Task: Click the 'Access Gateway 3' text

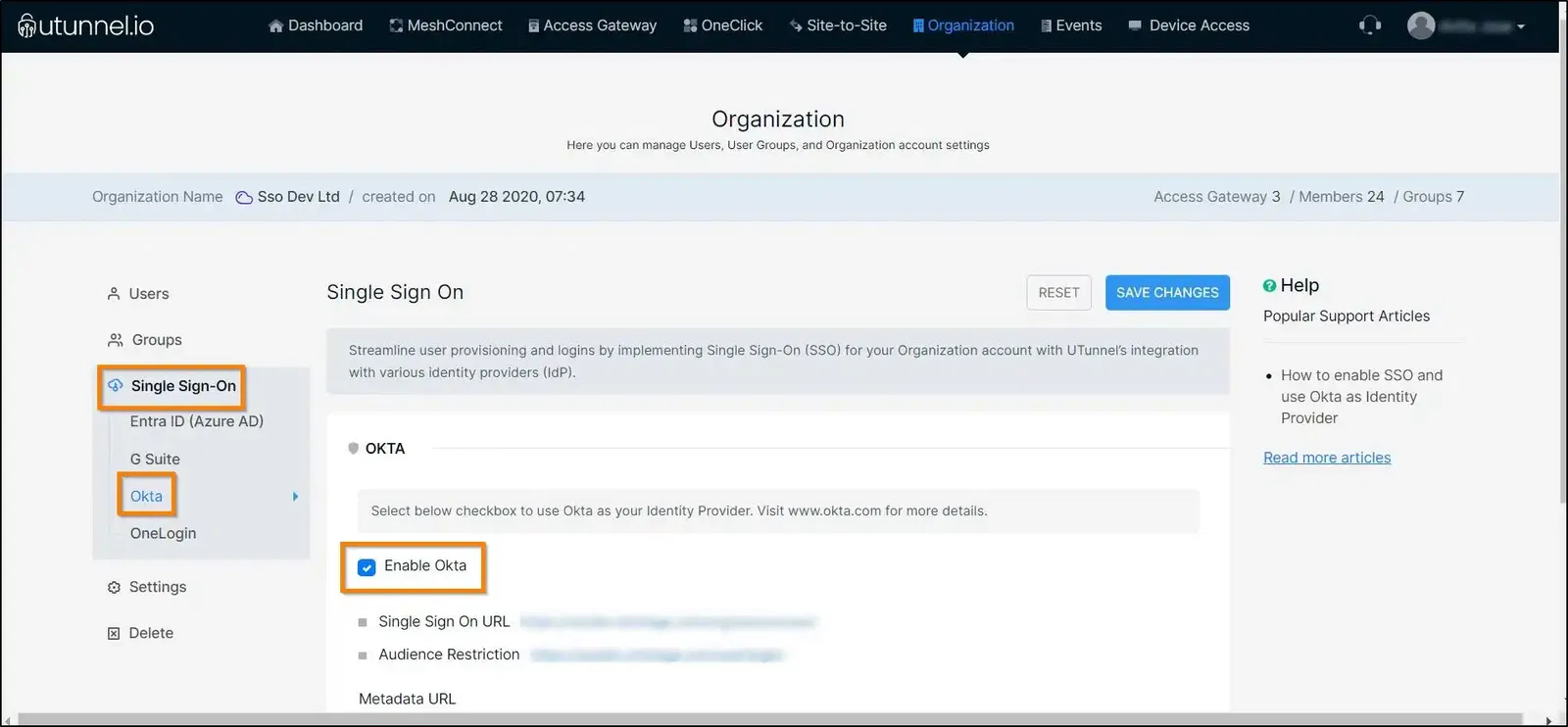Action: coord(1217,197)
